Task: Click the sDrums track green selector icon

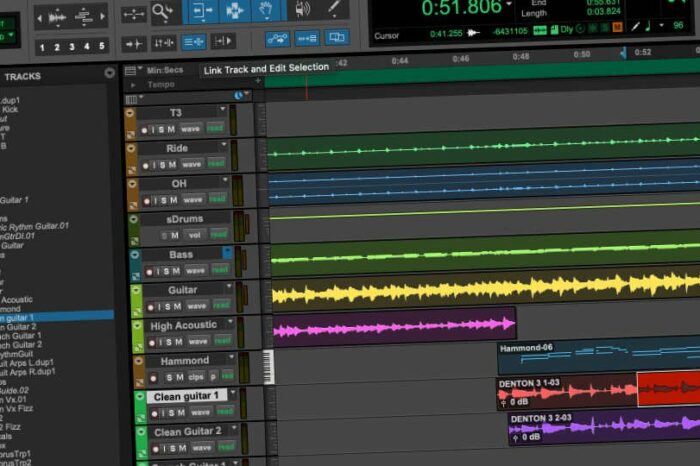Action: point(133,219)
